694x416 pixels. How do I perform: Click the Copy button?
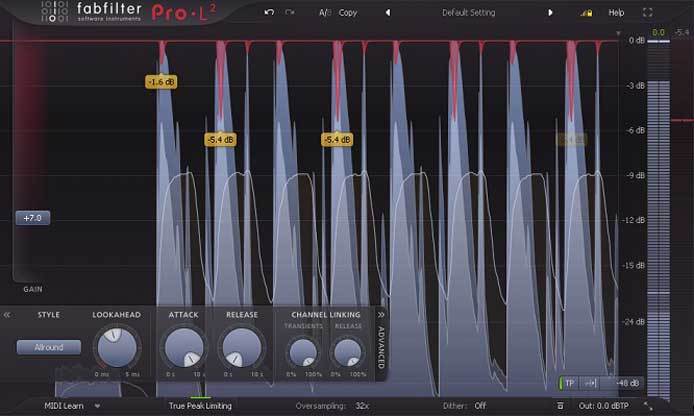tap(348, 13)
